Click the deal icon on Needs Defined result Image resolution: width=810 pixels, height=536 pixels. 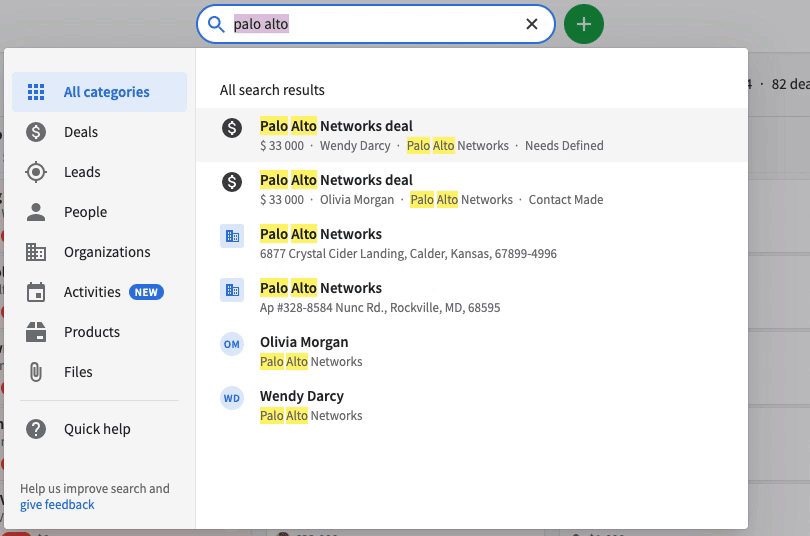[x=232, y=127]
